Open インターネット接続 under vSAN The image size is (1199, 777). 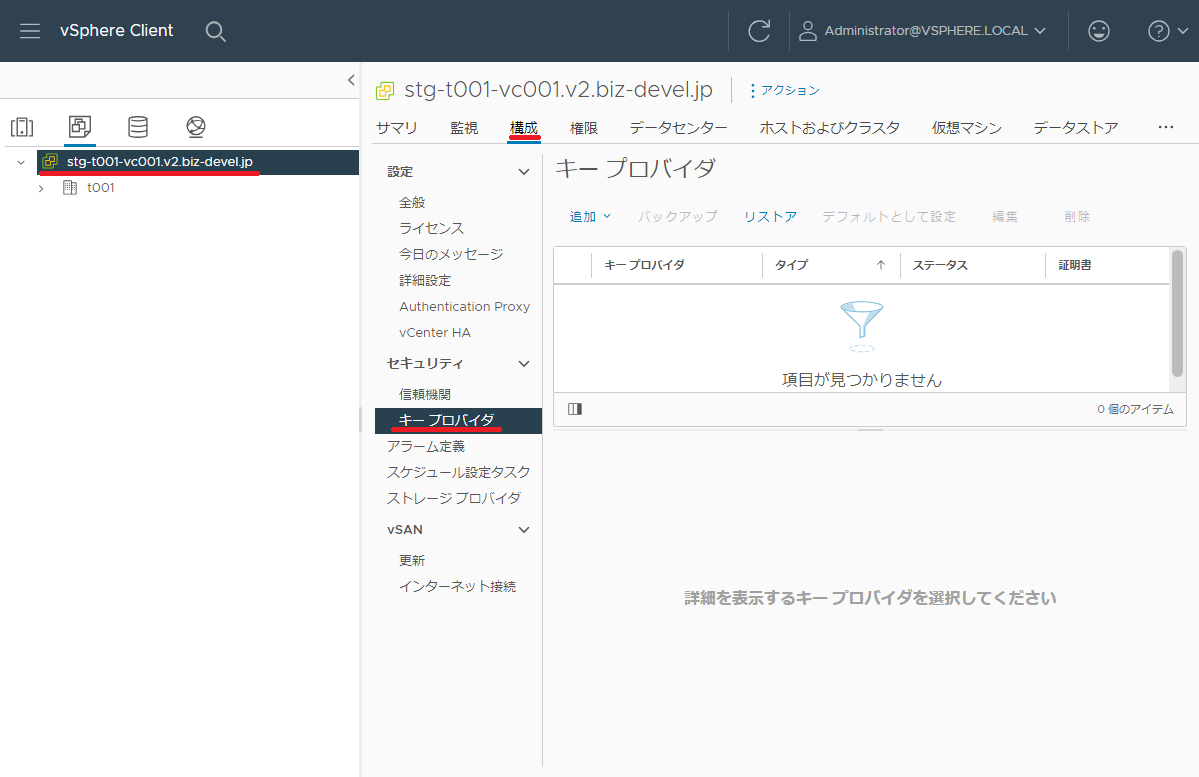pos(457,586)
